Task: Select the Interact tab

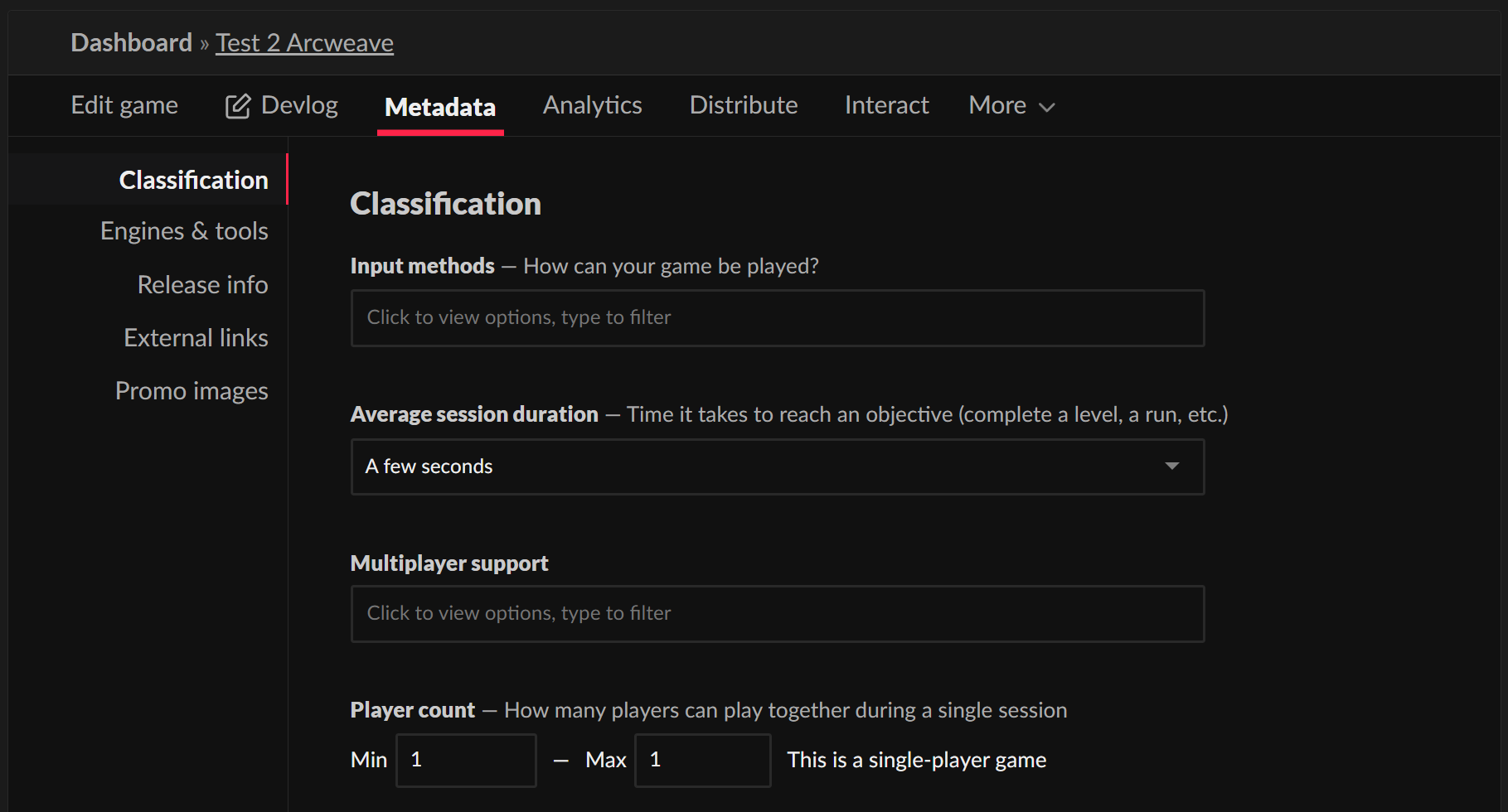Action: 886,105
